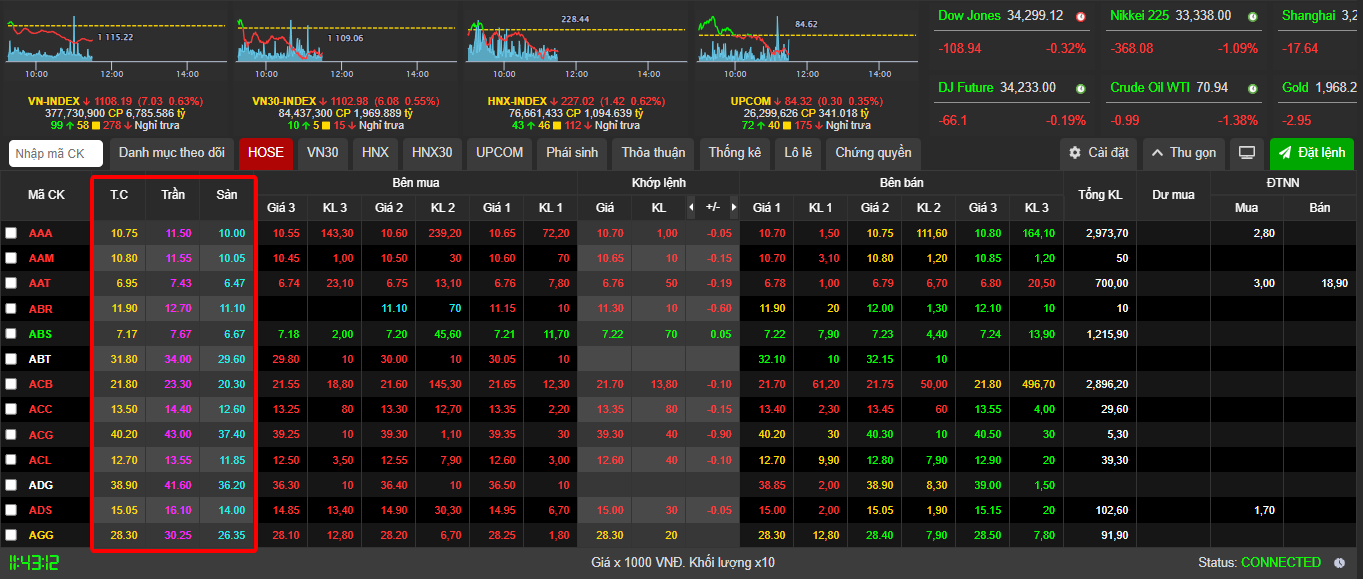Select the AAT row checkbox
The width and height of the screenshot is (1363, 579).
[11, 283]
